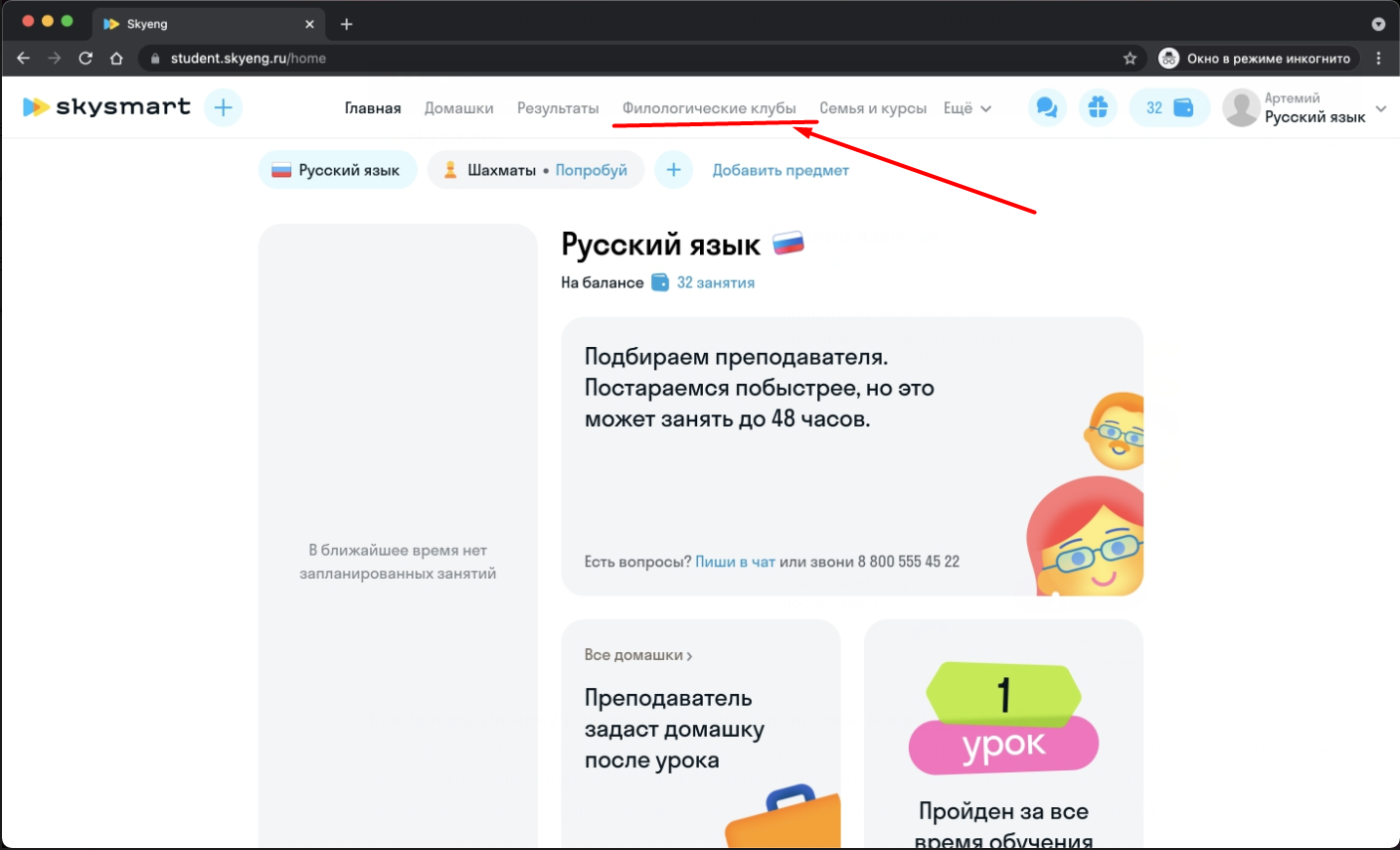Open the Филологические клубы tab
1400x850 pixels.
pos(709,108)
